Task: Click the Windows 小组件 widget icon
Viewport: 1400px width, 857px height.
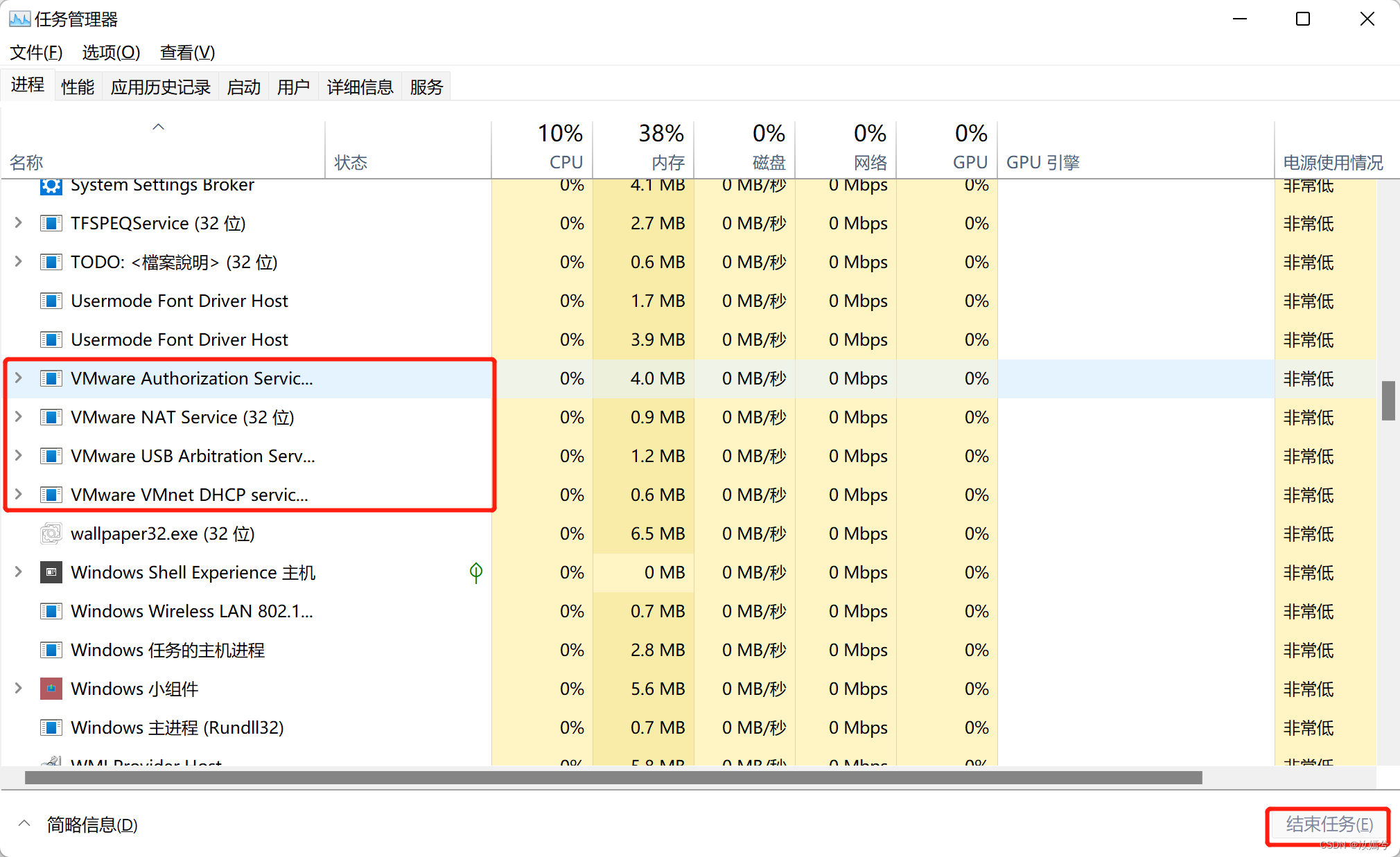Action: pos(51,689)
